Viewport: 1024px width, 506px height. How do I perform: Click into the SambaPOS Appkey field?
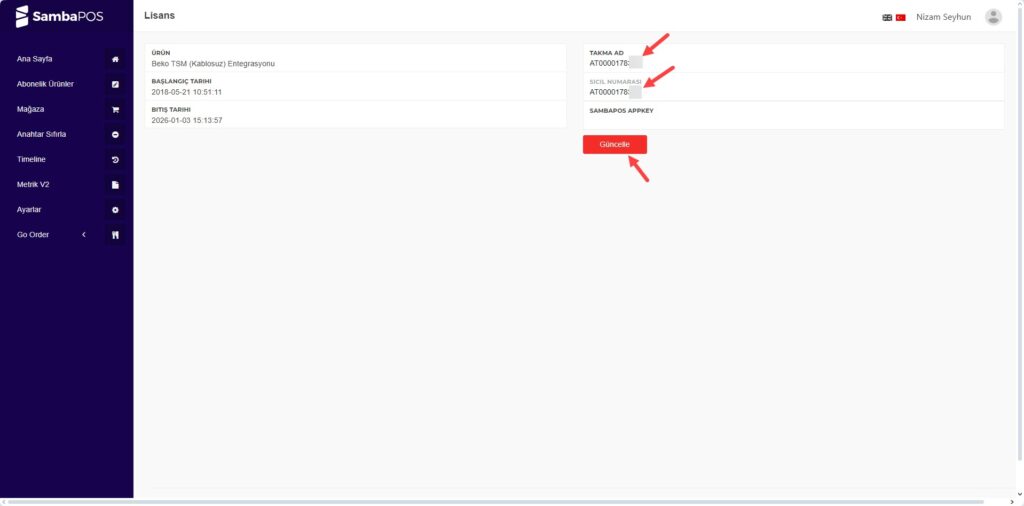pos(793,121)
